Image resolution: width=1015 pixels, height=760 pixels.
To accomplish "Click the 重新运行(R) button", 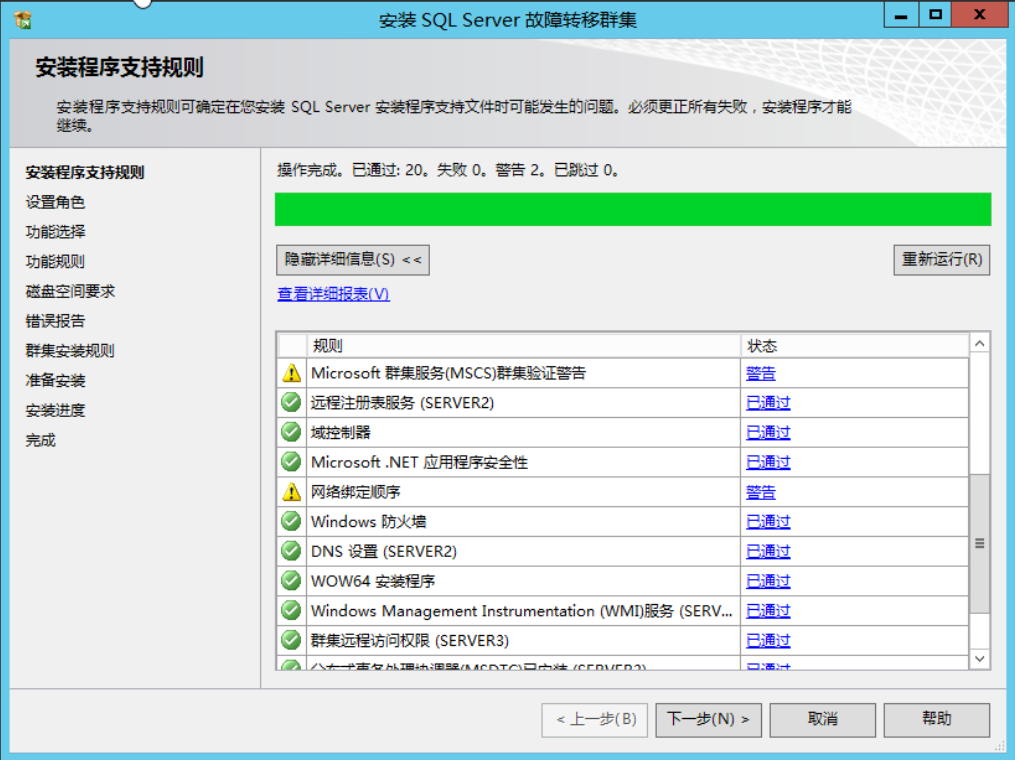I will [x=942, y=260].
